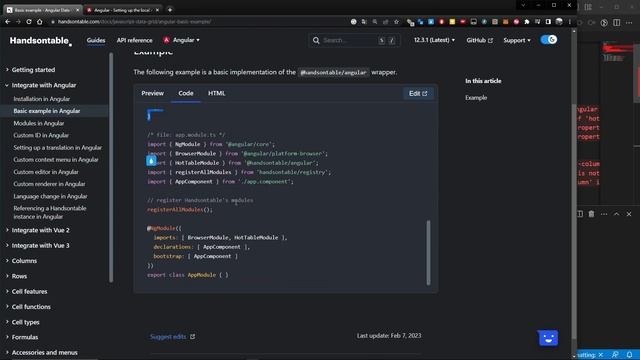This screenshot has height=360, width=640.
Task: Expand Accessories and menus section
Action: tap(44, 352)
